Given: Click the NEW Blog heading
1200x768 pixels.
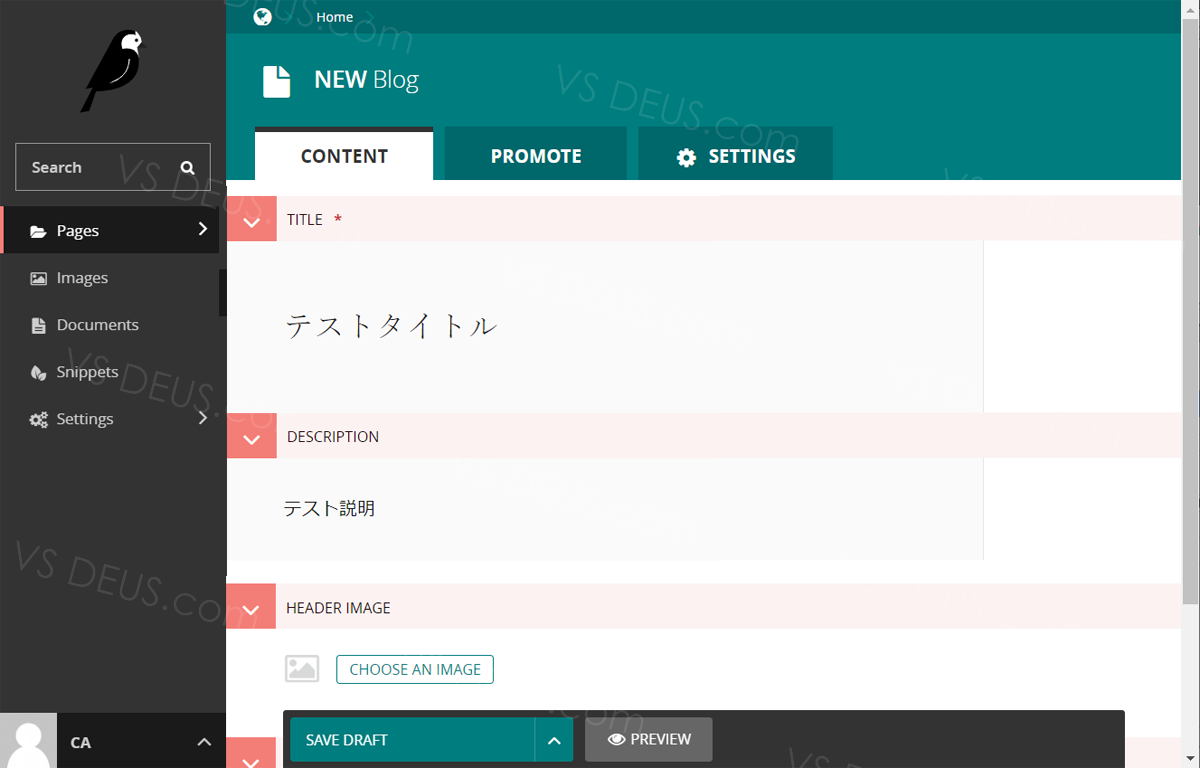Looking at the screenshot, I should pyautogui.click(x=366, y=80).
